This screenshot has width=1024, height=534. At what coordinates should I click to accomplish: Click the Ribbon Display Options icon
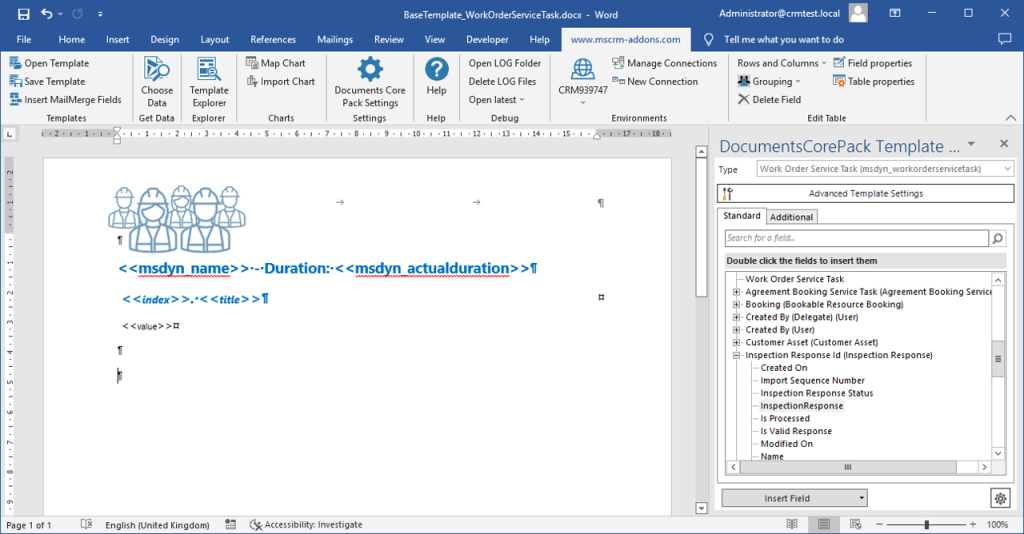pos(895,13)
